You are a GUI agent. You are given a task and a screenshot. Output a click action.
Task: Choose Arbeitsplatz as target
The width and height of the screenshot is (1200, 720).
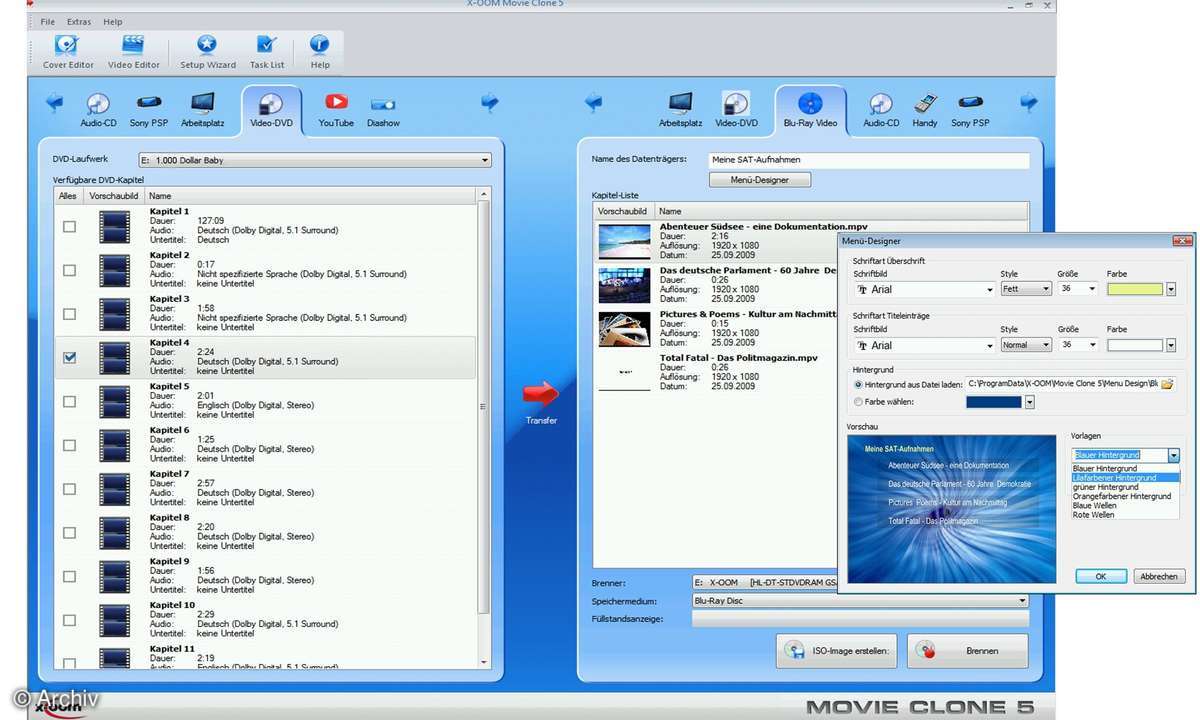point(680,110)
